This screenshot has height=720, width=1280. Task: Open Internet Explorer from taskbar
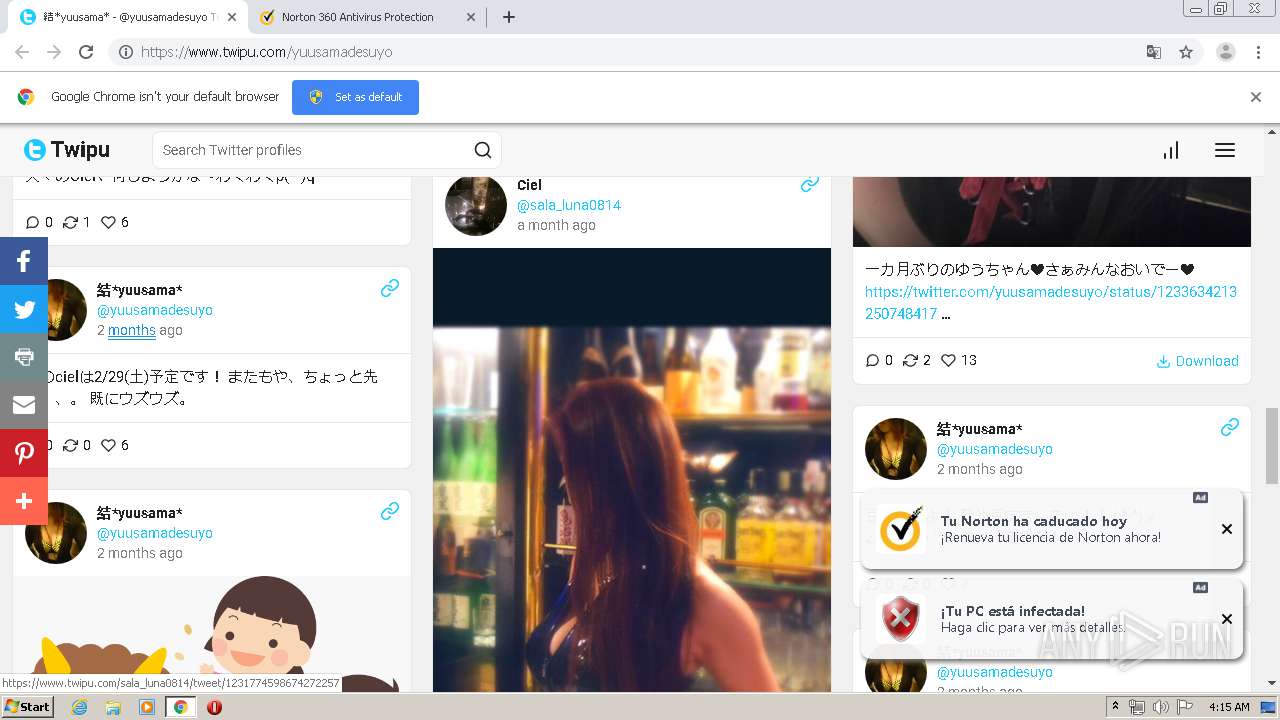[79, 707]
